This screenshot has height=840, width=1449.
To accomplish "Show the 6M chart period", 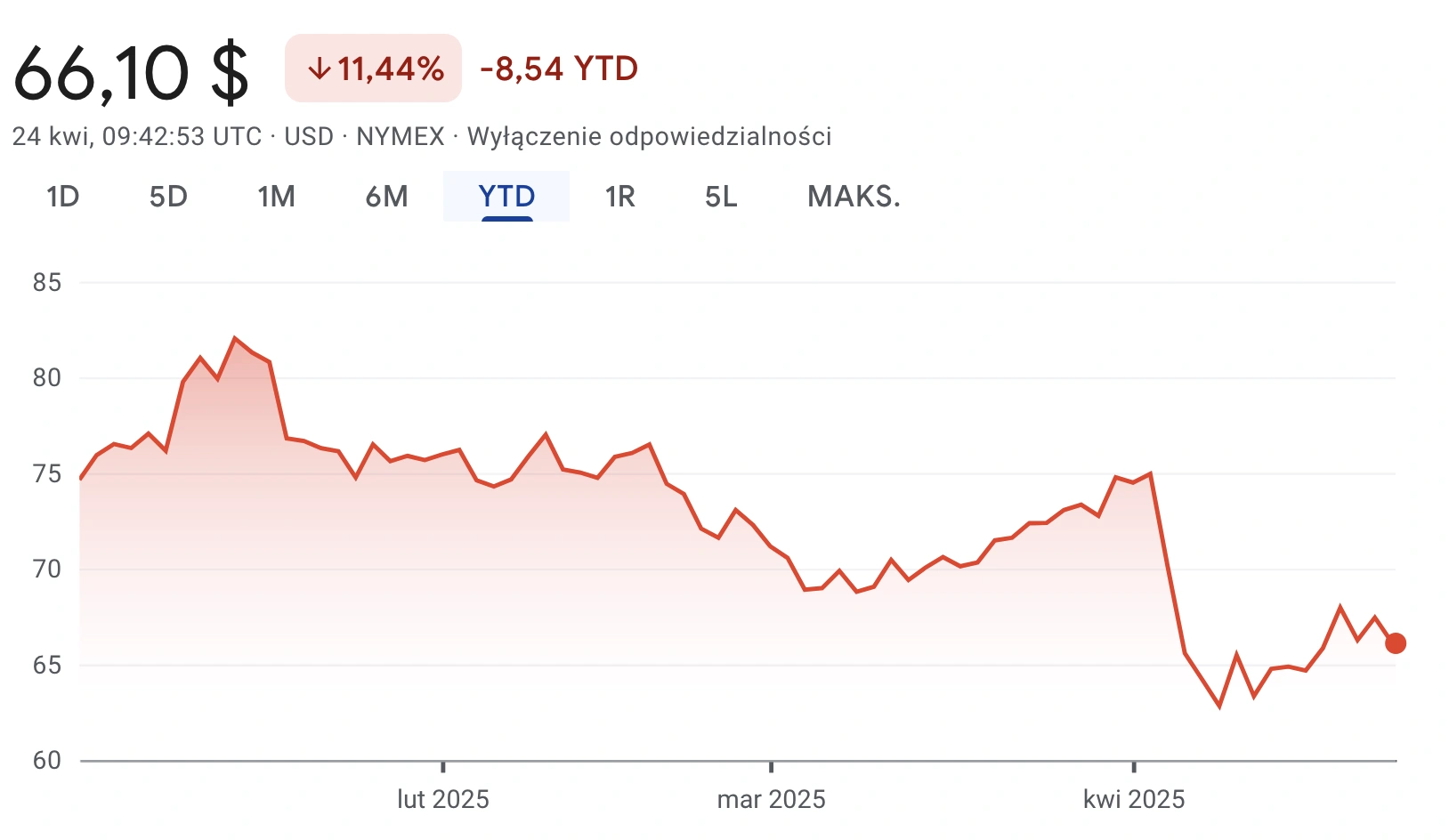I will point(387,197).
